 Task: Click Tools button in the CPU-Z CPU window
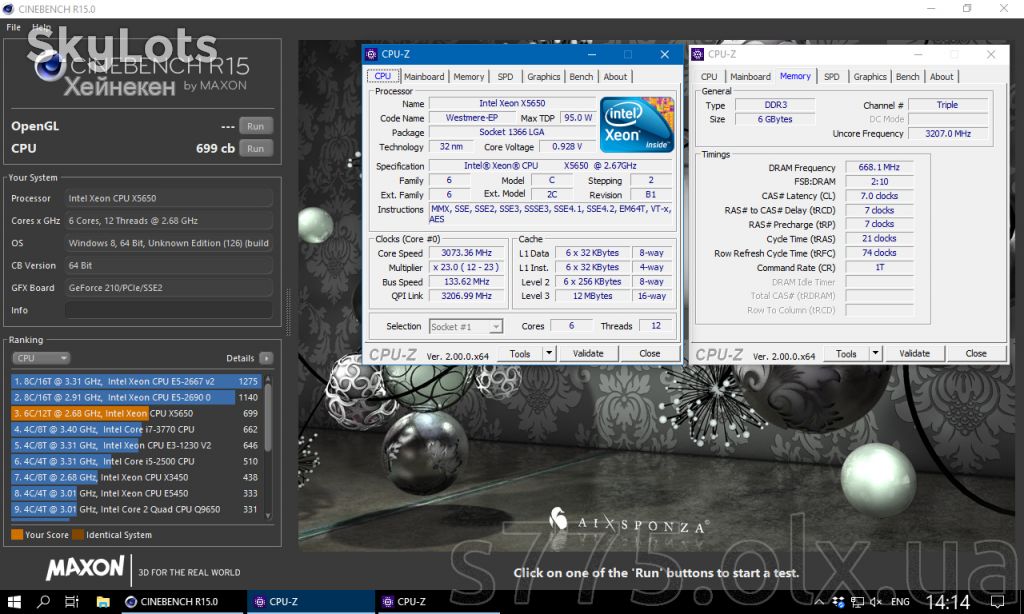pyautogui.click(x=520, y=353)
